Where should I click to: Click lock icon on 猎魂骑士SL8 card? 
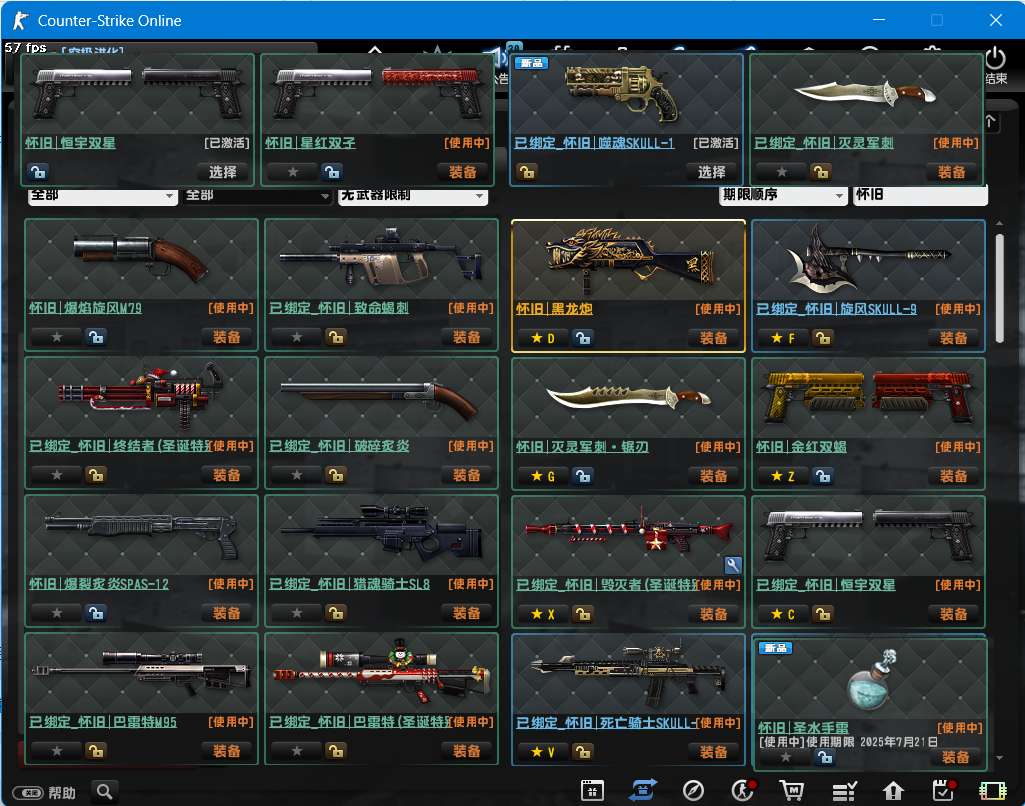[336, 613]
